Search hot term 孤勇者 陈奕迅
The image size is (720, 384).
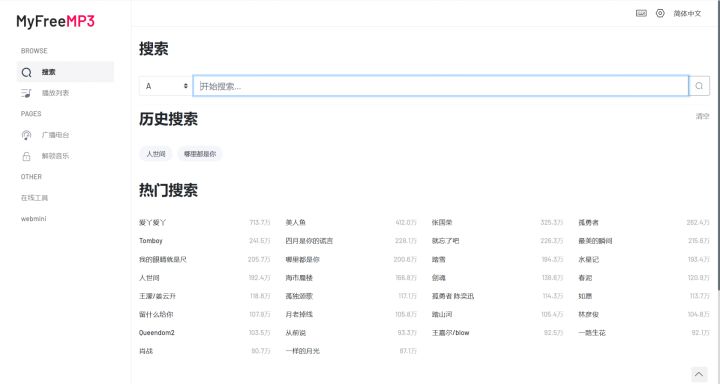[x=453, y=296]
